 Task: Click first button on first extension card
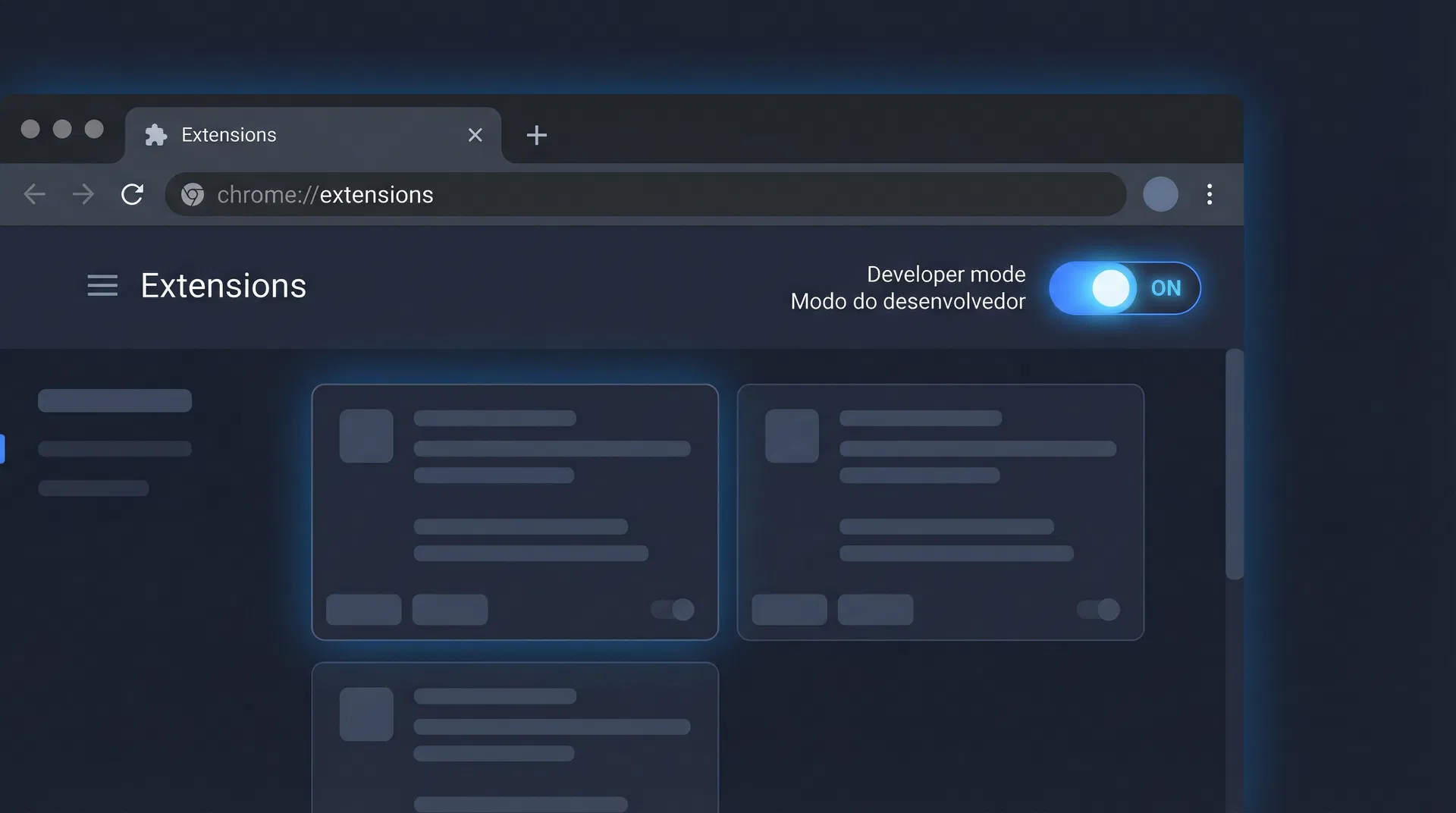point(363,610)
